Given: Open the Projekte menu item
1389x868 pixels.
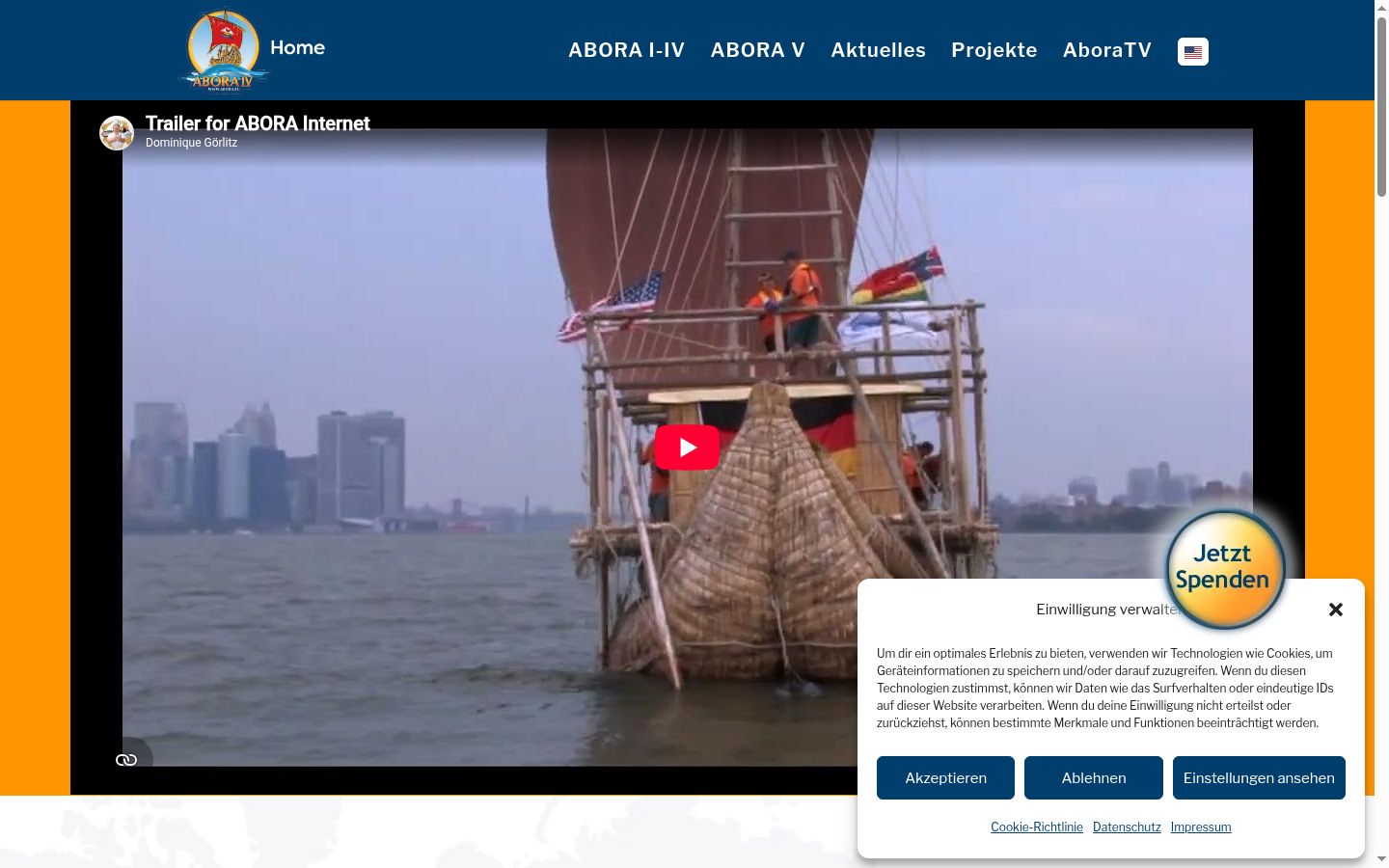Looking at the screenshot, I should [994, 50].
